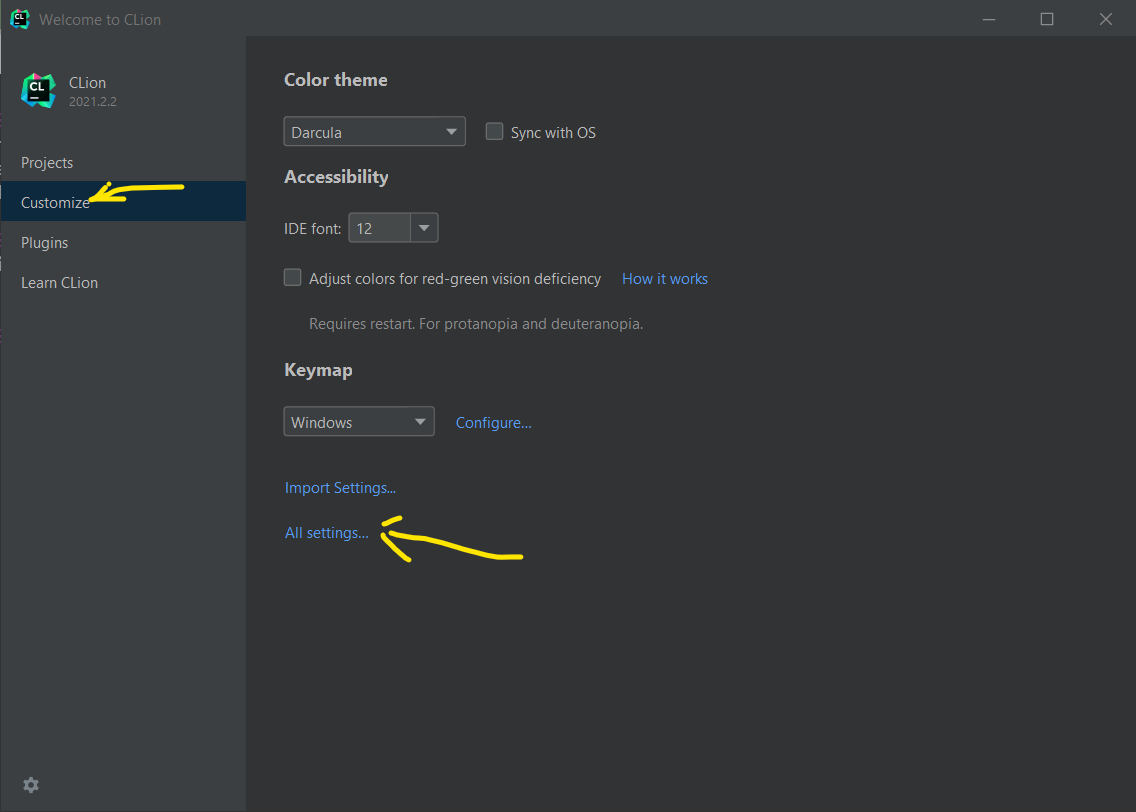Follow the How it works link
The width and height of the screenshot is (1136, 812).
[x=664, y=279]
